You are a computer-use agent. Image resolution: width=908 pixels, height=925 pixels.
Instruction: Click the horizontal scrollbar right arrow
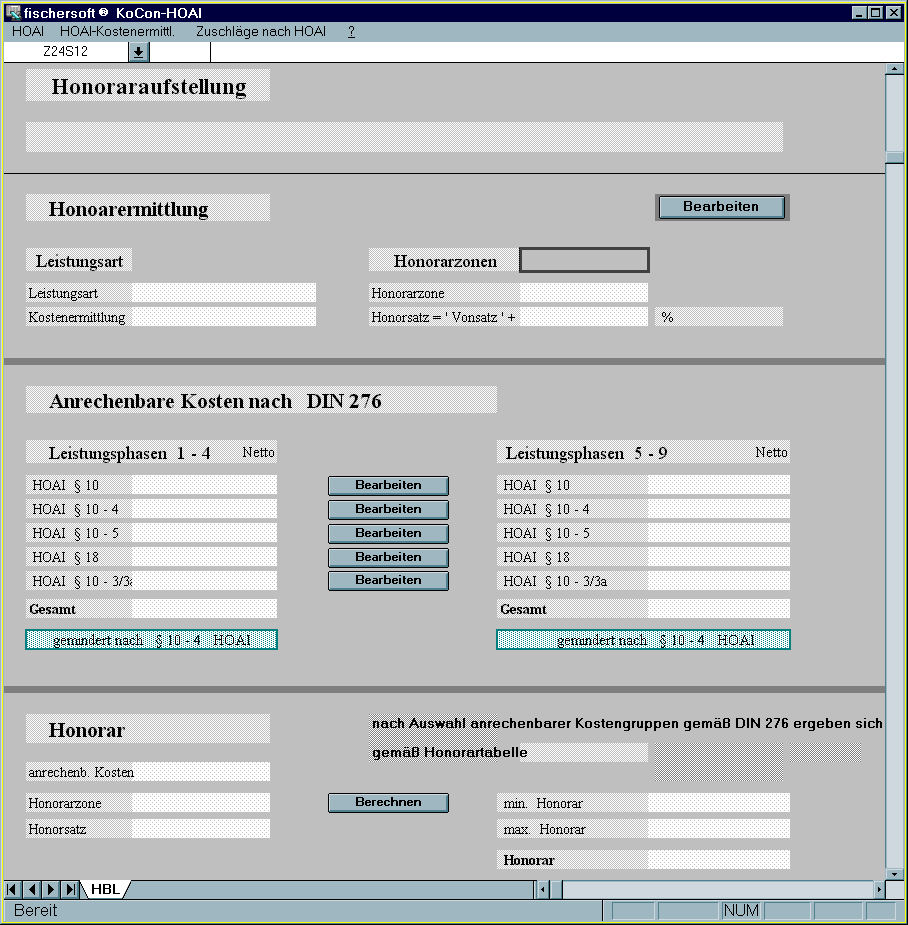(x=879, y=889)
